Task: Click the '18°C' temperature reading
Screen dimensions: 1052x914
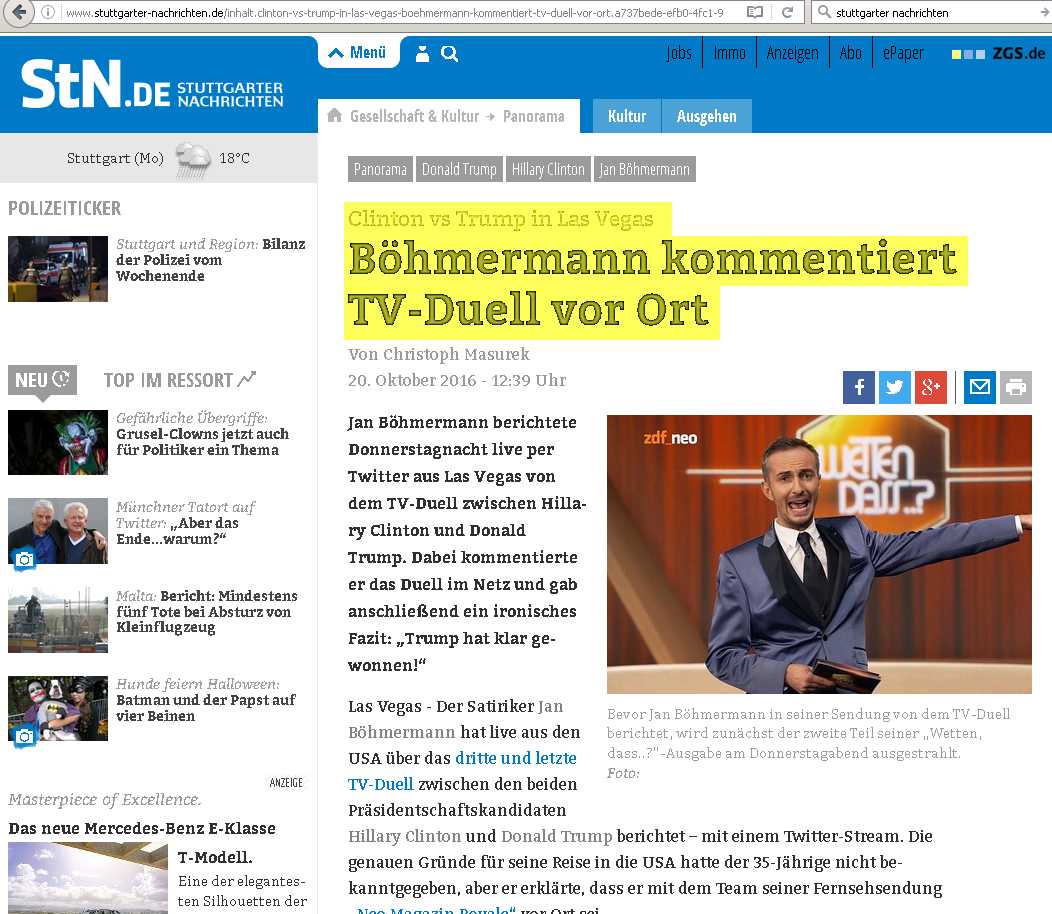Action: point(234,158)
